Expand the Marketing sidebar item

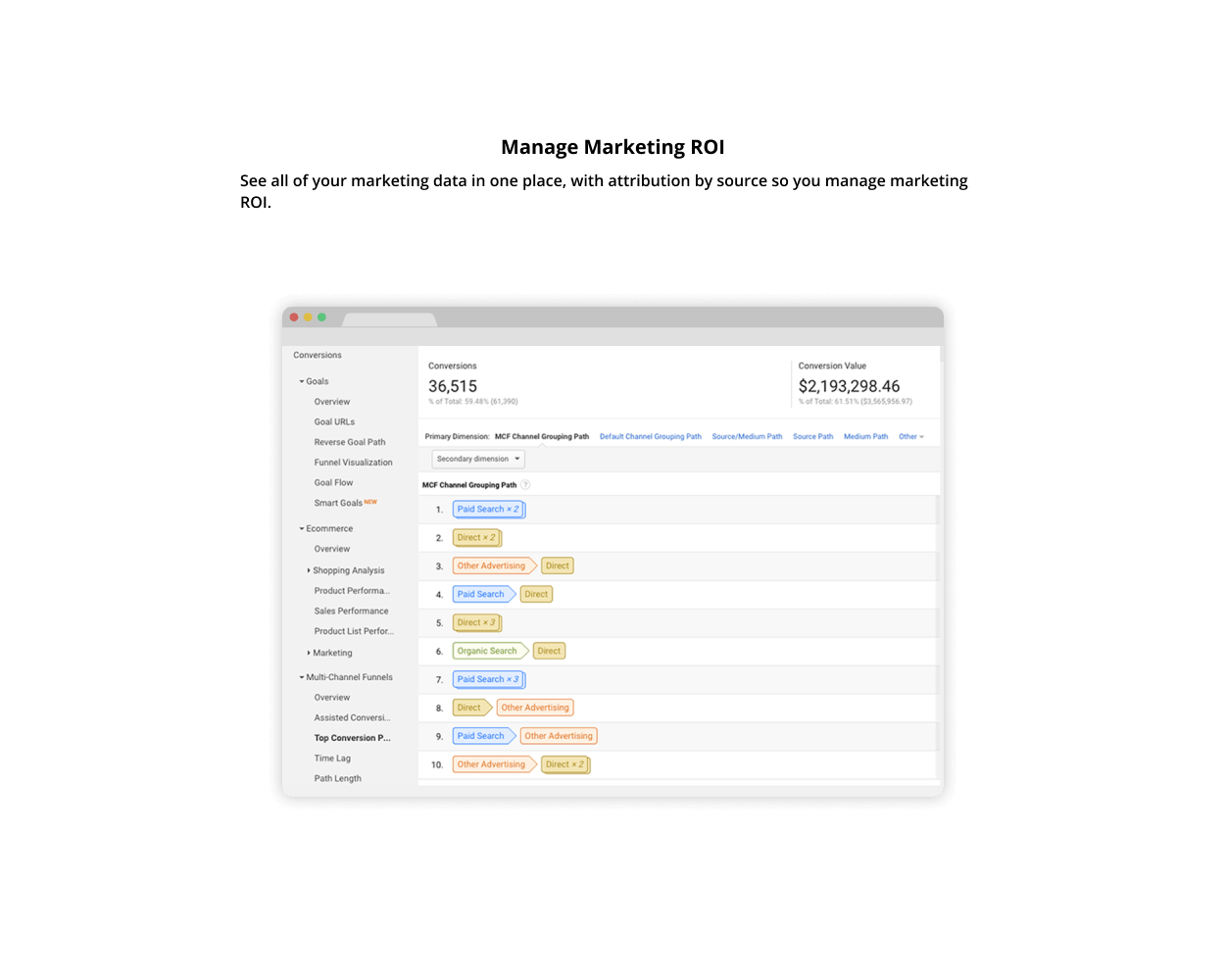309,653
